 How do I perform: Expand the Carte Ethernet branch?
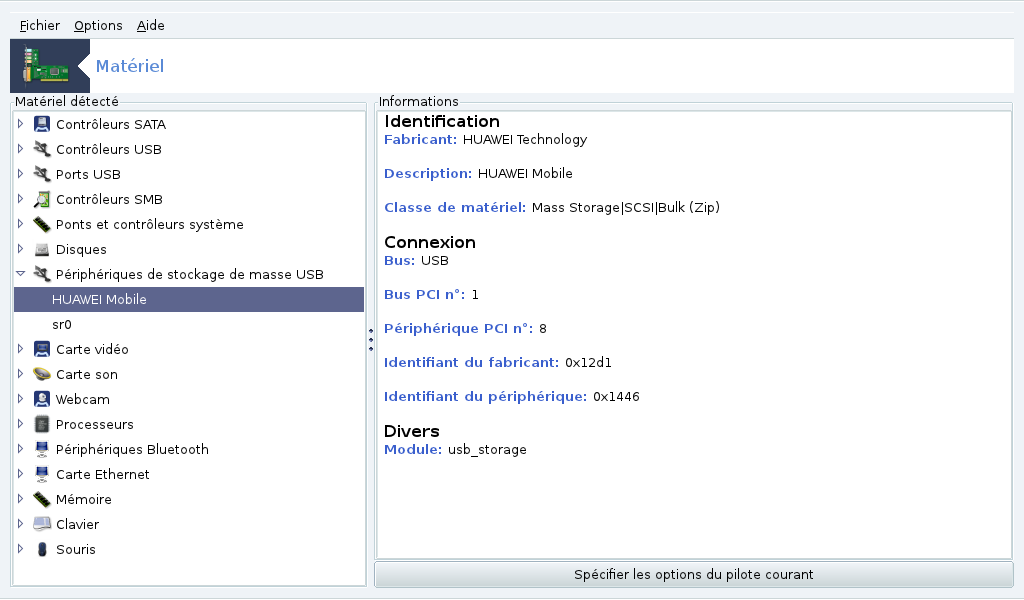tap(20, 473)
